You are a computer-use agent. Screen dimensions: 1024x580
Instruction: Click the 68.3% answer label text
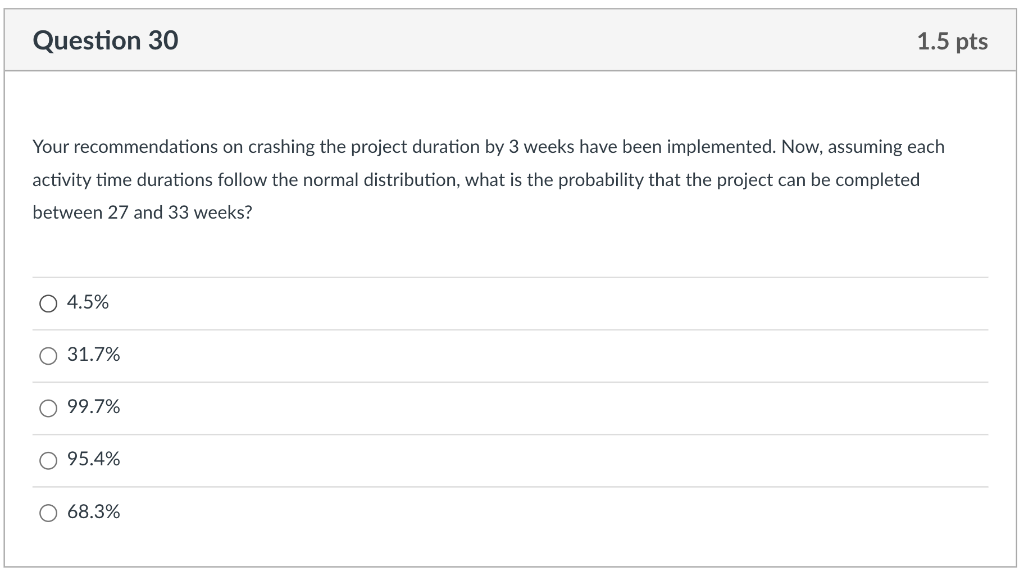pos(93,511)
